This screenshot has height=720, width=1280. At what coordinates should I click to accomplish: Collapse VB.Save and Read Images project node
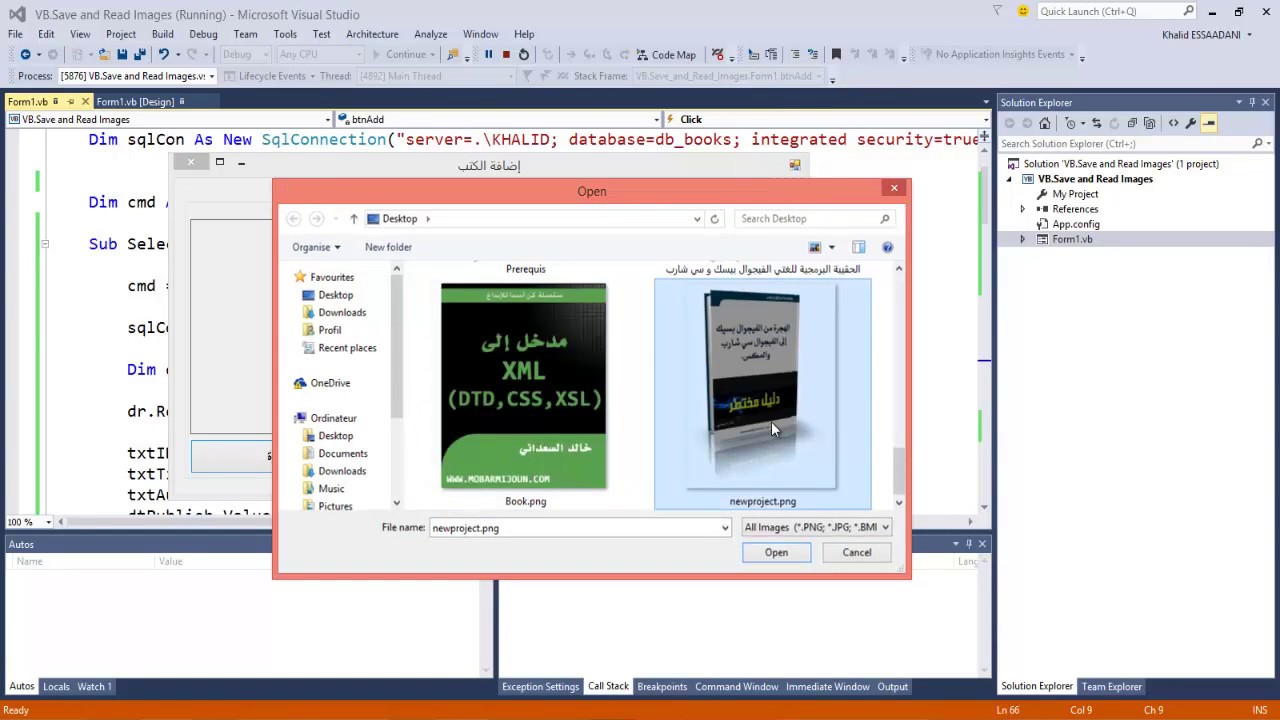pos(1009,179)
